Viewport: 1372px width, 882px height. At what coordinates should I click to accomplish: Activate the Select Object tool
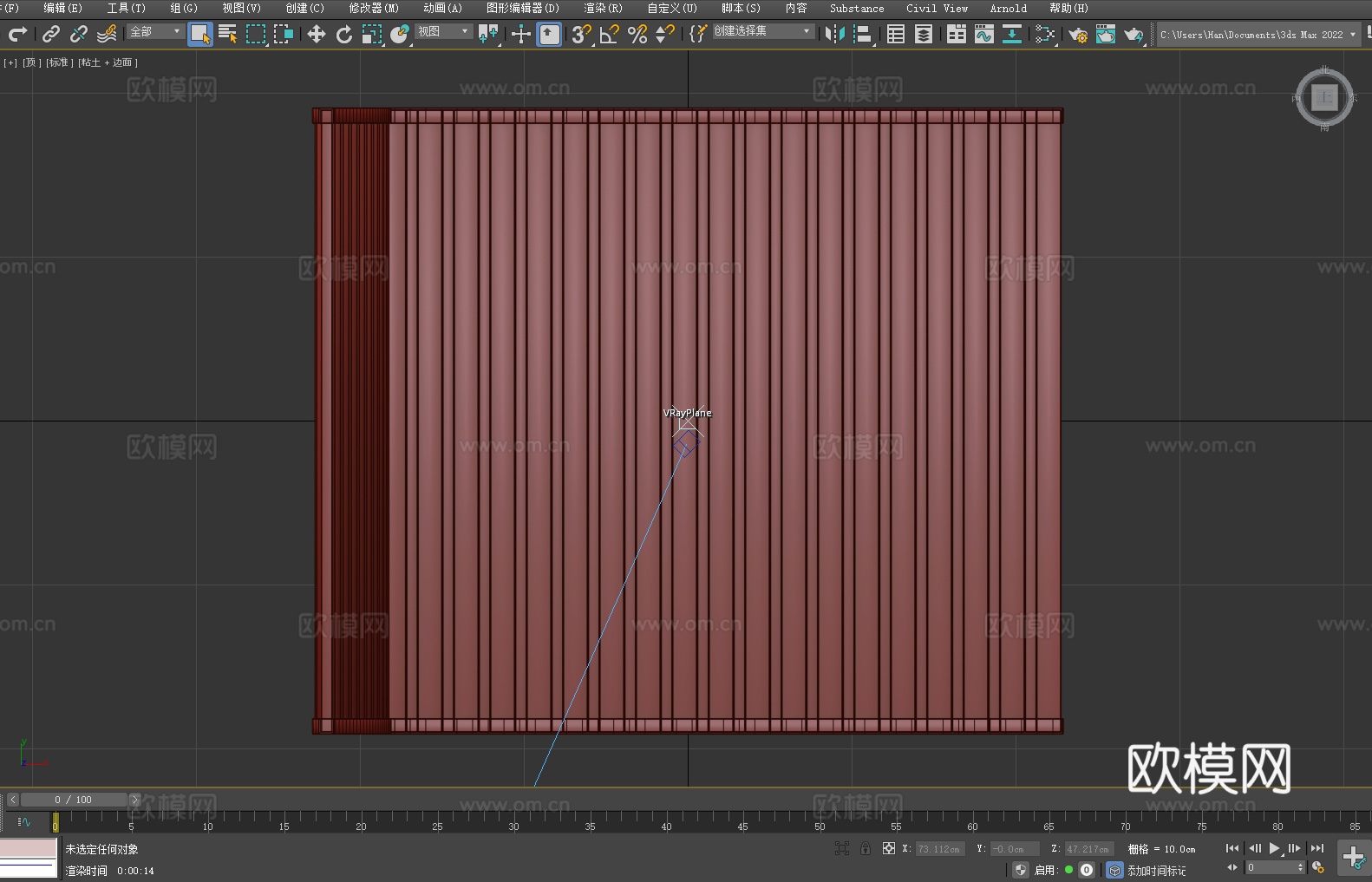click(x=200, y=34)
